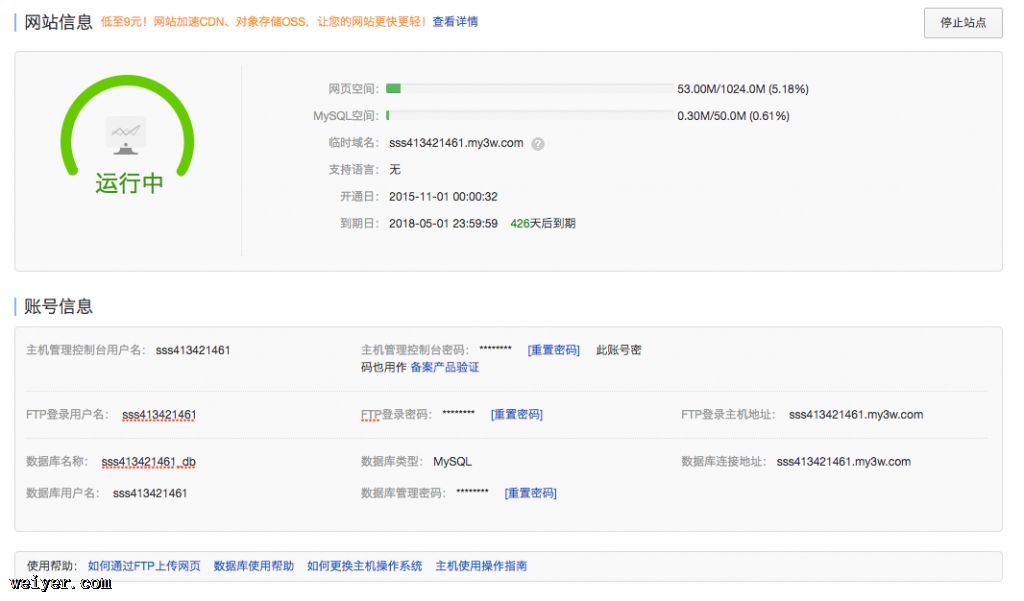Click the 426天后到期 remaining days text

[543, 223]
